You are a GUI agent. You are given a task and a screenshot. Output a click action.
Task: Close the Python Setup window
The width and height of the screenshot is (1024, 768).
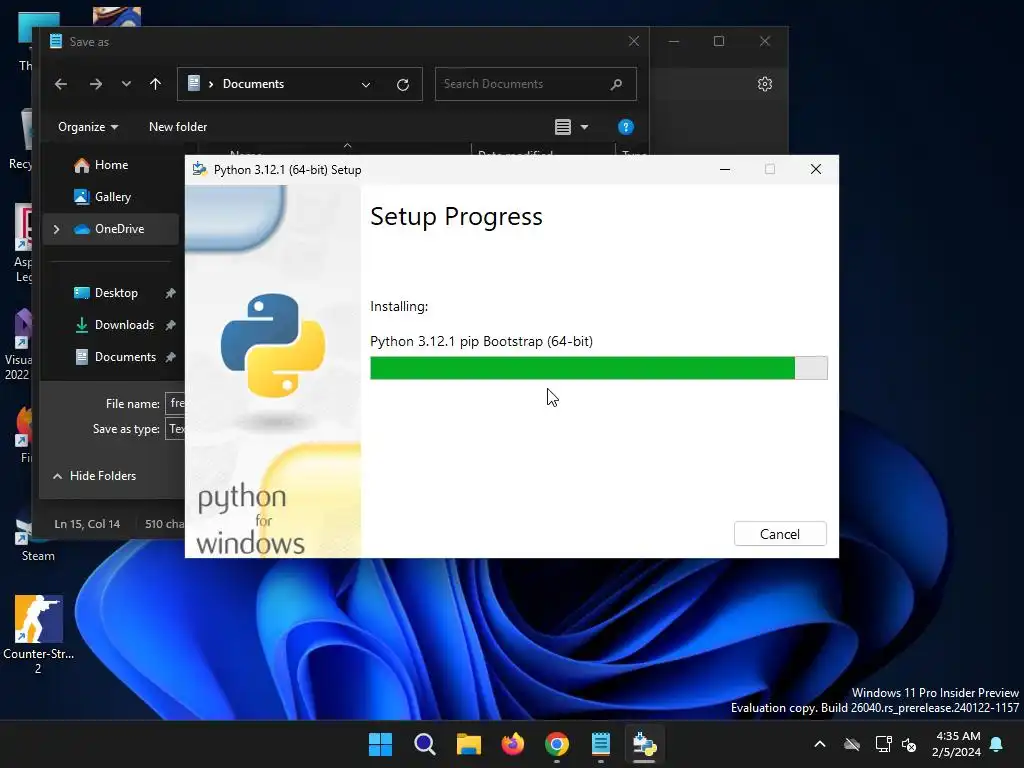click(815, 169)
